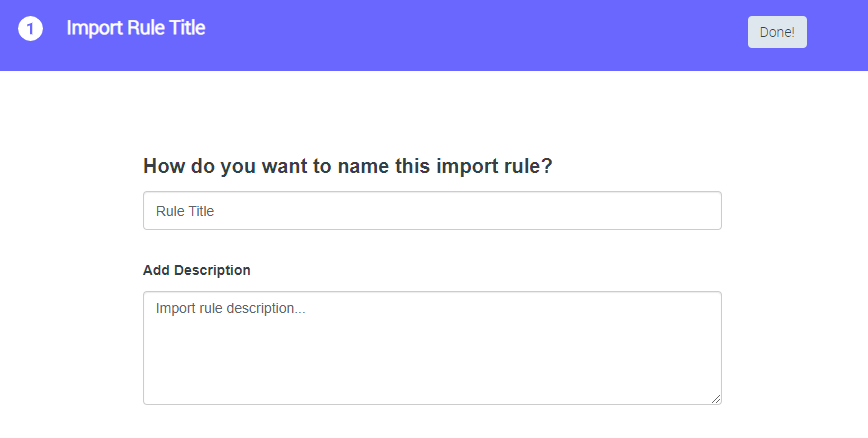Click the "Import rule description..." placeholder text
Screen dimensions: 868x438
pos(230,309)
